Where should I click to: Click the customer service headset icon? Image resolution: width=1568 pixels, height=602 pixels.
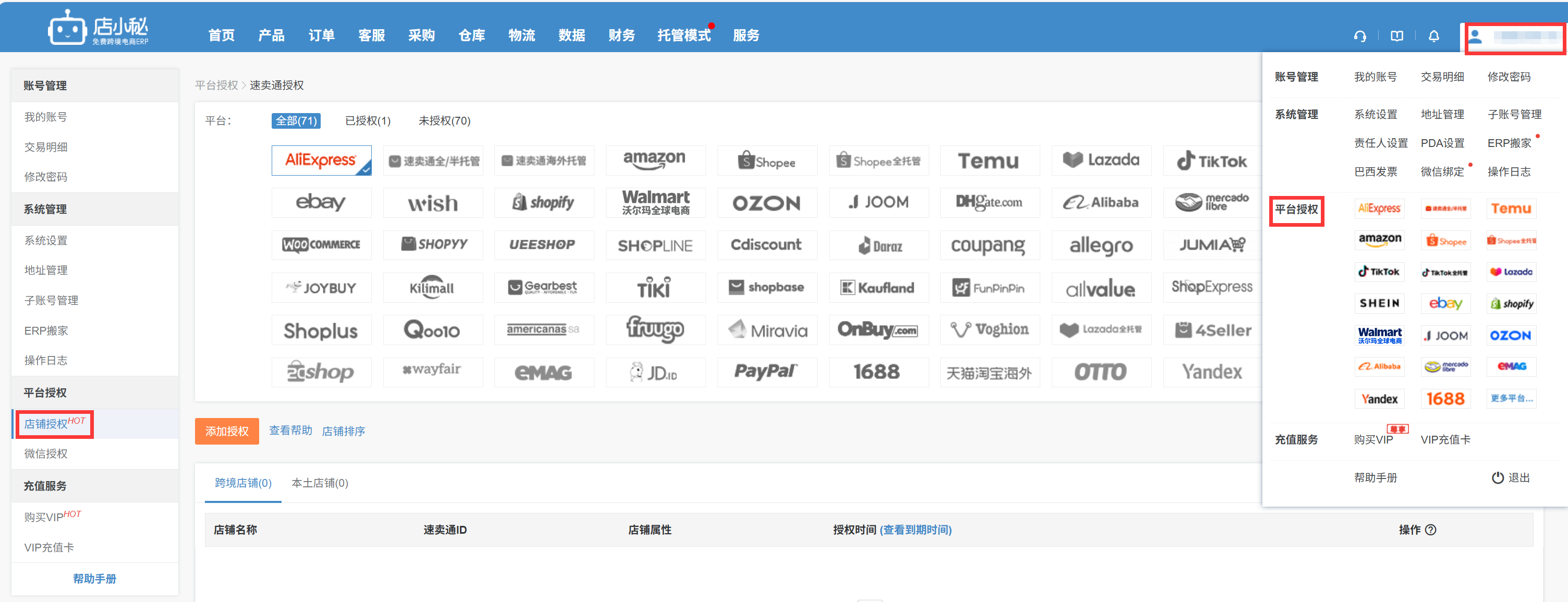[x=1360, y=36]
